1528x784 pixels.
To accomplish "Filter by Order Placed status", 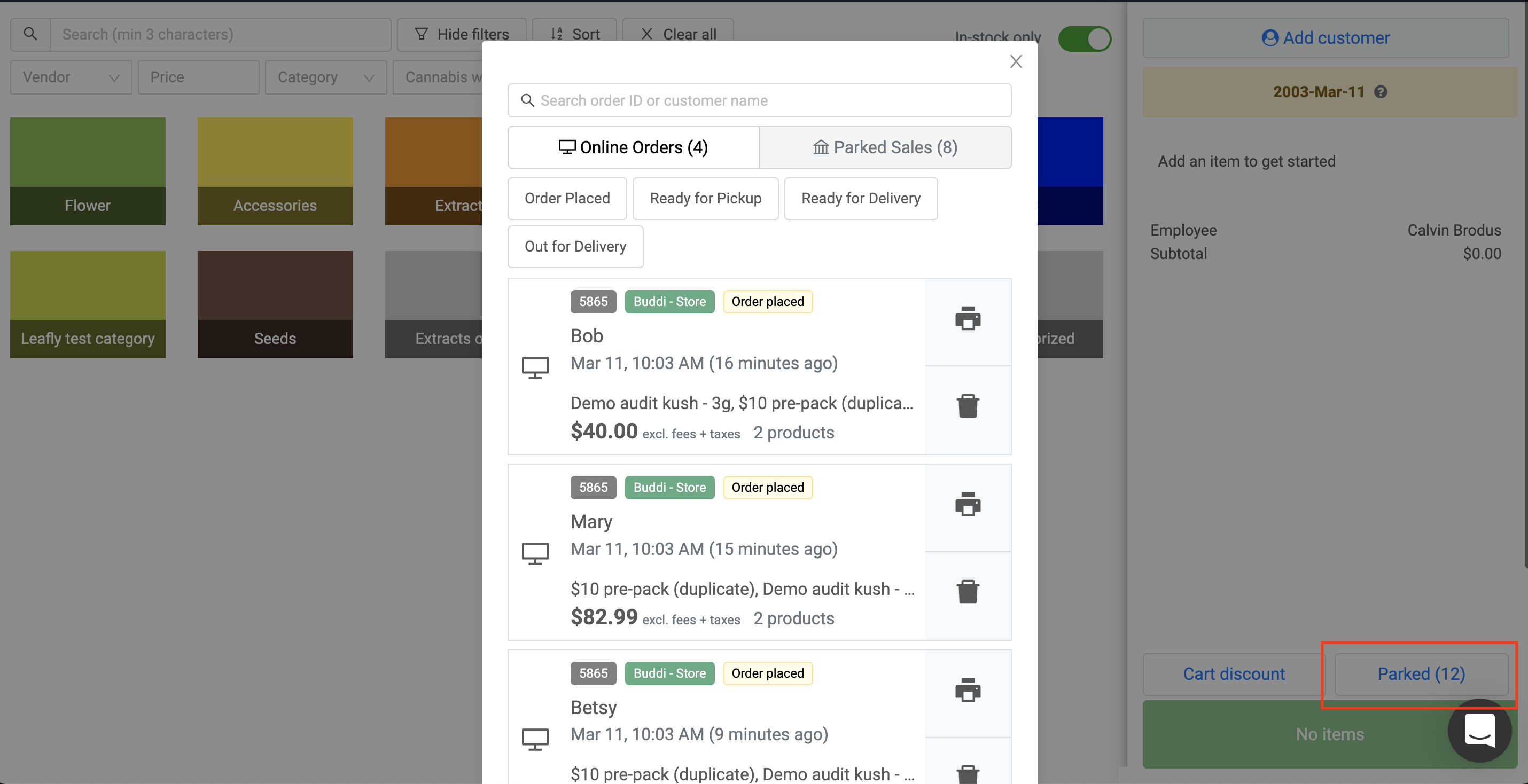I will (566, 199).
